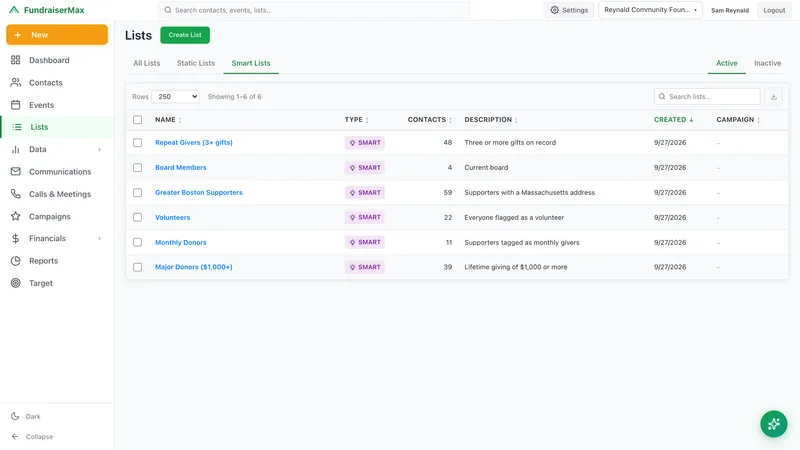Open the Reports pie chart icon
The width and height of the screenshot is (800, 450).
16,261
